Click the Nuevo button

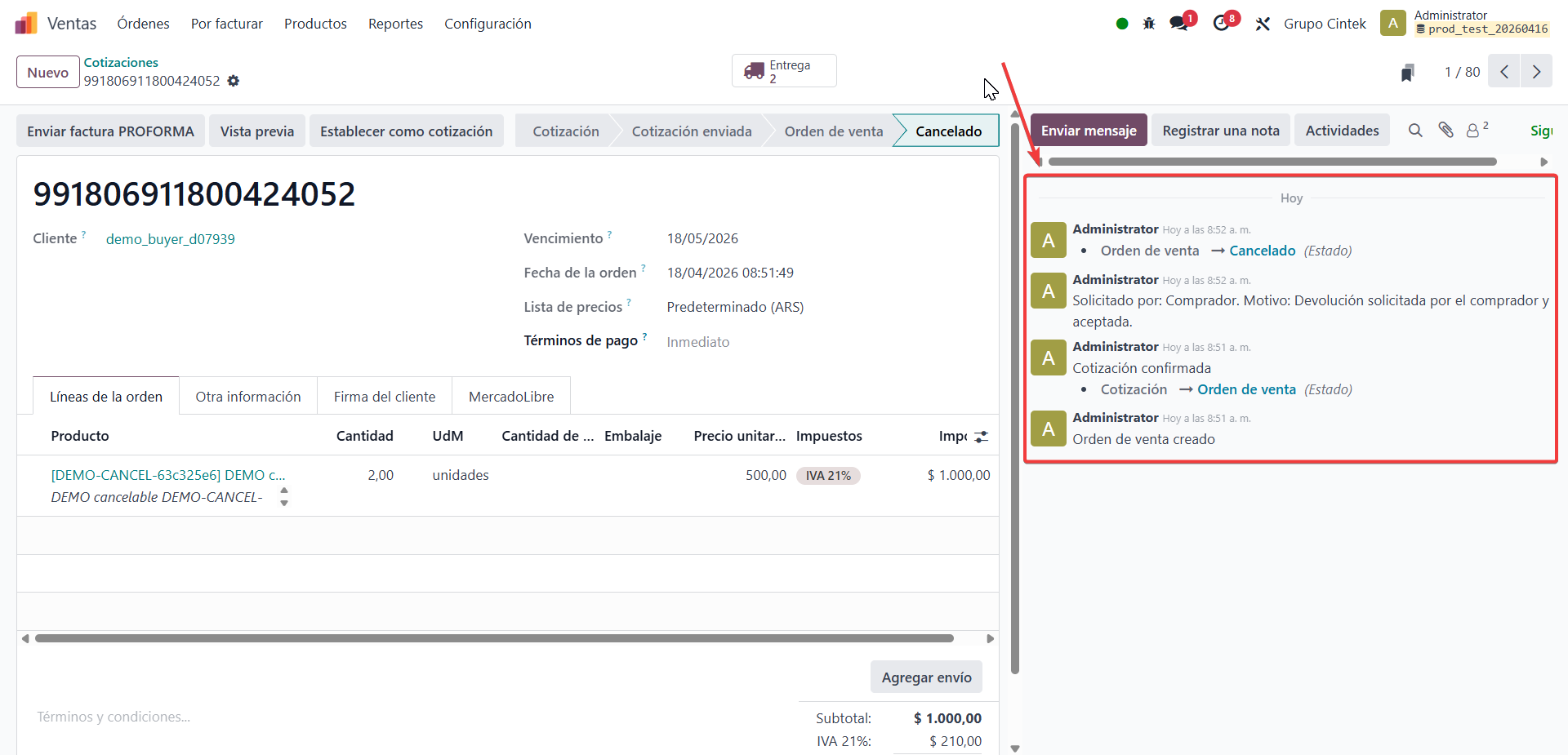pyautogui.click(x=48, y=72)
